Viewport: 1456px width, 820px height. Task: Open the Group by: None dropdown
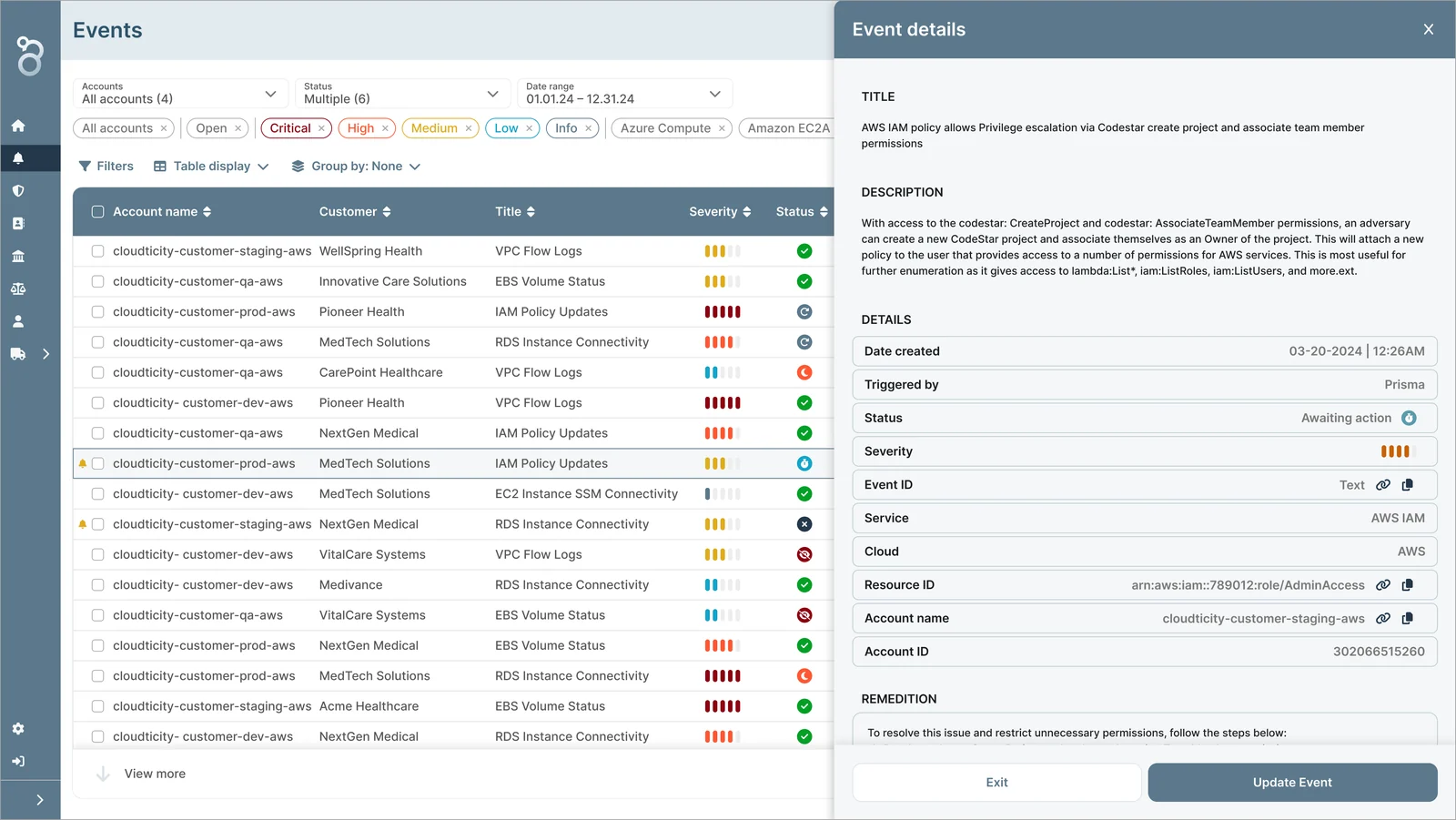356,167
